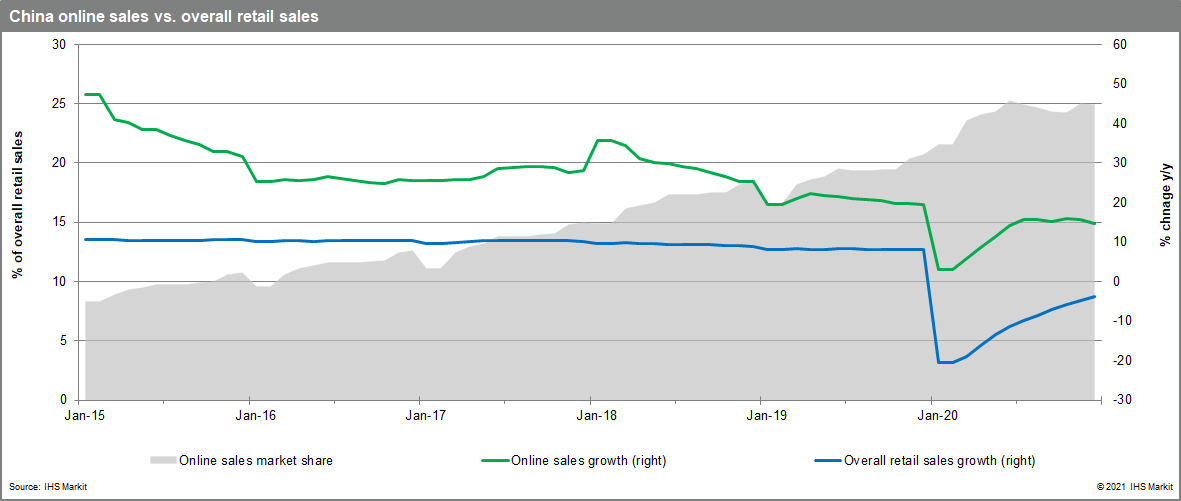Select the '% chnage y/y' right axis title
The height and width of the screenshot is (501, 1181).
pos(1165,221)
